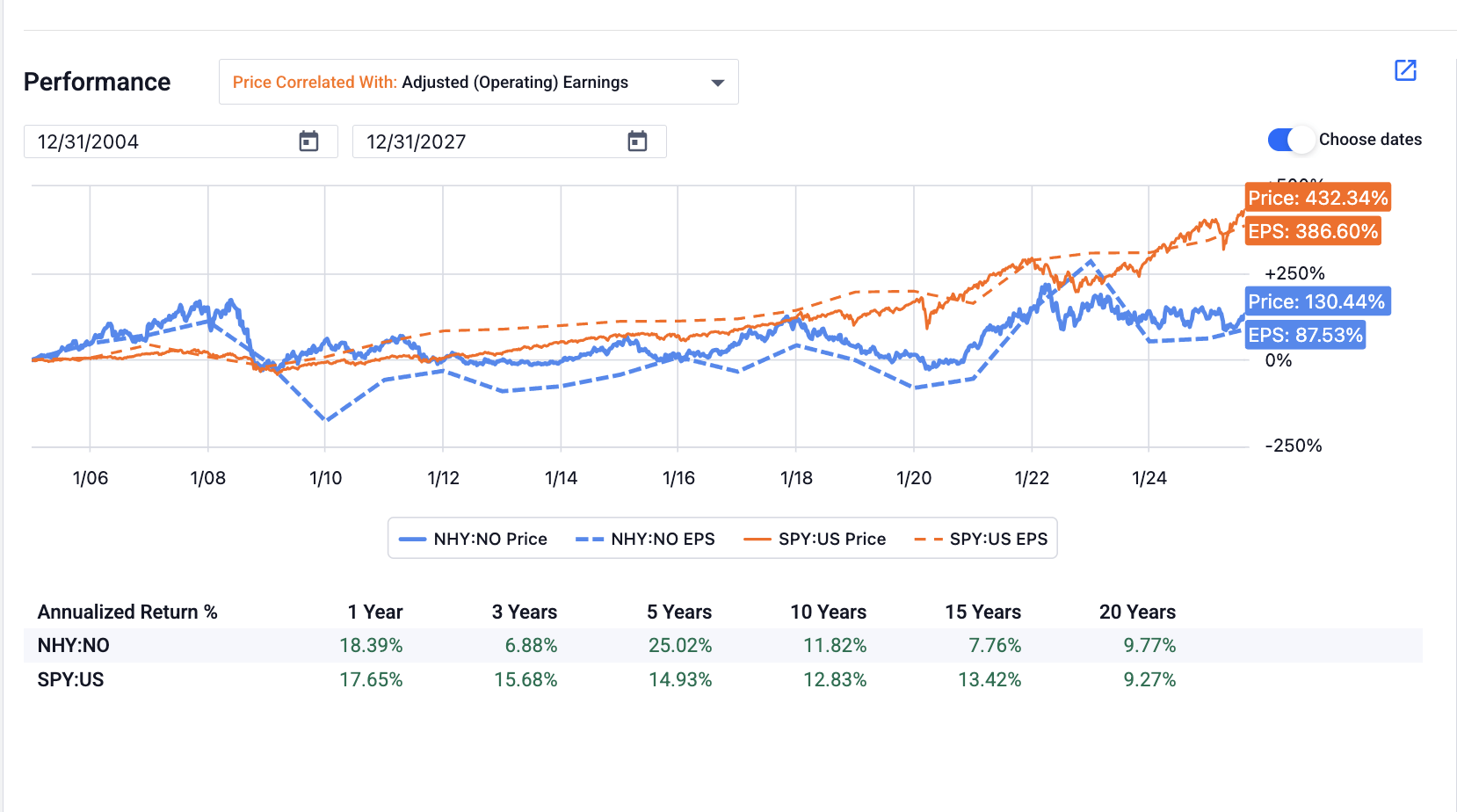Screen dimensions: 1457x812
Task: Click the solid blue NHY:NO Price legend line
Action: click(x=413, y=538)
